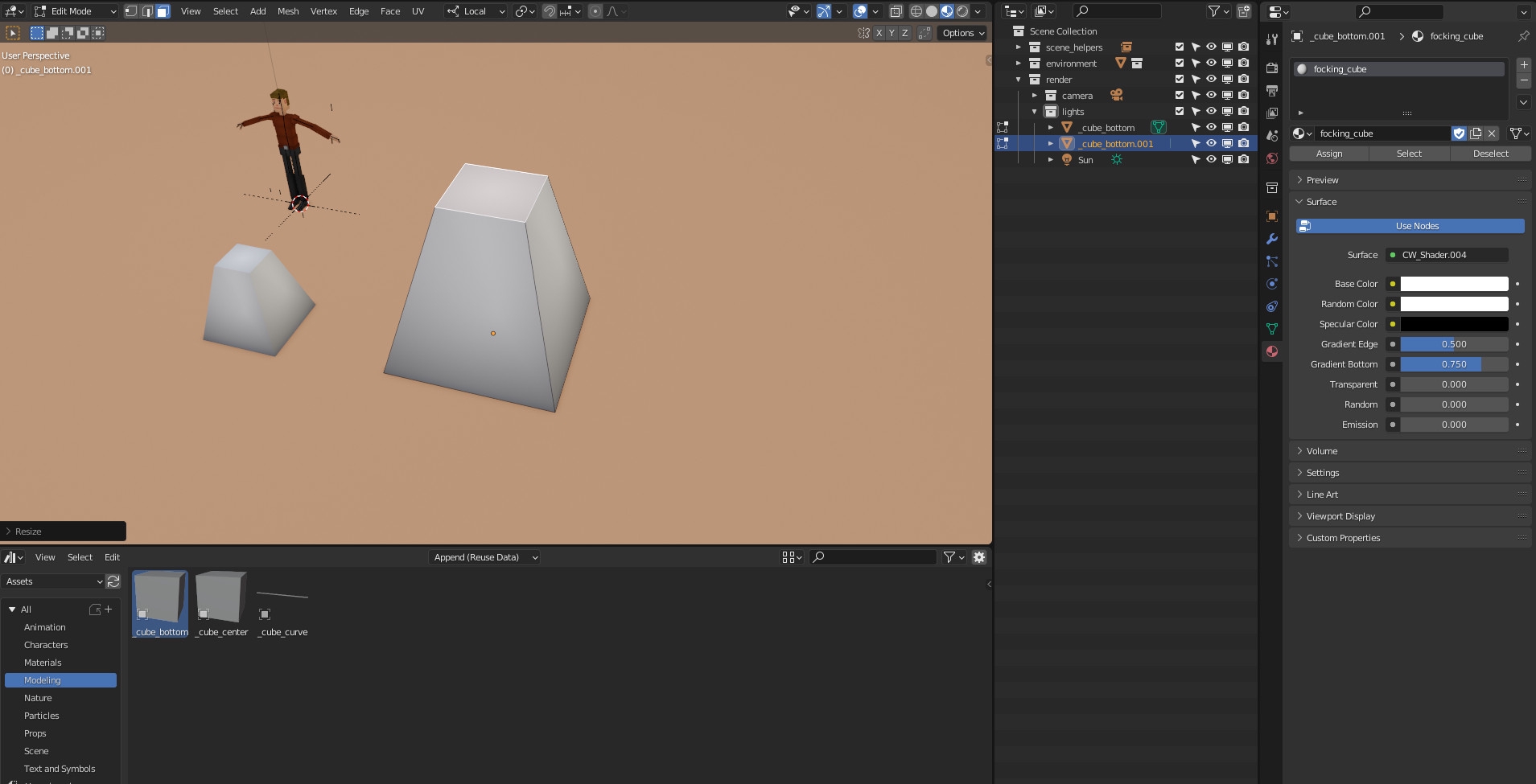
Task: Click the Deselect button
Action: pos(1490,154)
